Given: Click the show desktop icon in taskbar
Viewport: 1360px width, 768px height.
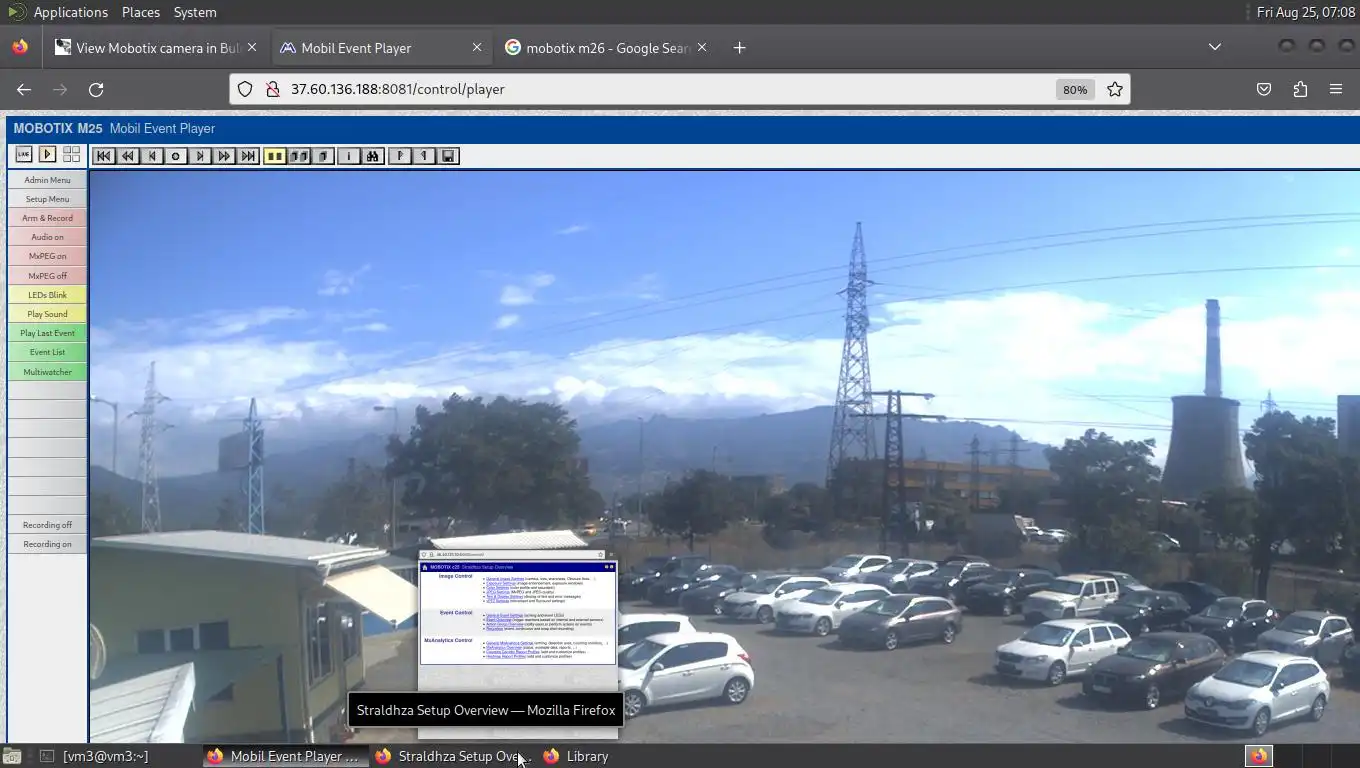Looking at the screenshot, I should click(11, 756).
